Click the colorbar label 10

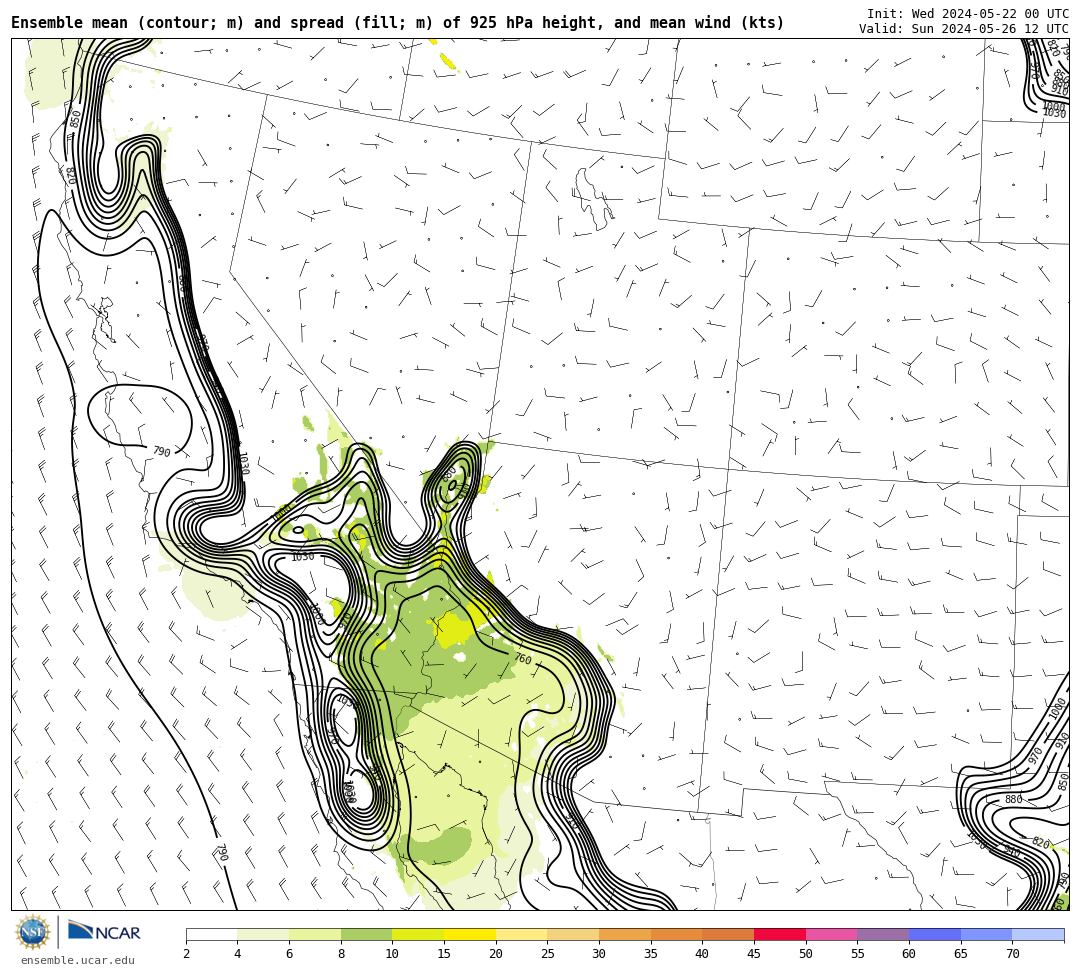pos(392,954)
